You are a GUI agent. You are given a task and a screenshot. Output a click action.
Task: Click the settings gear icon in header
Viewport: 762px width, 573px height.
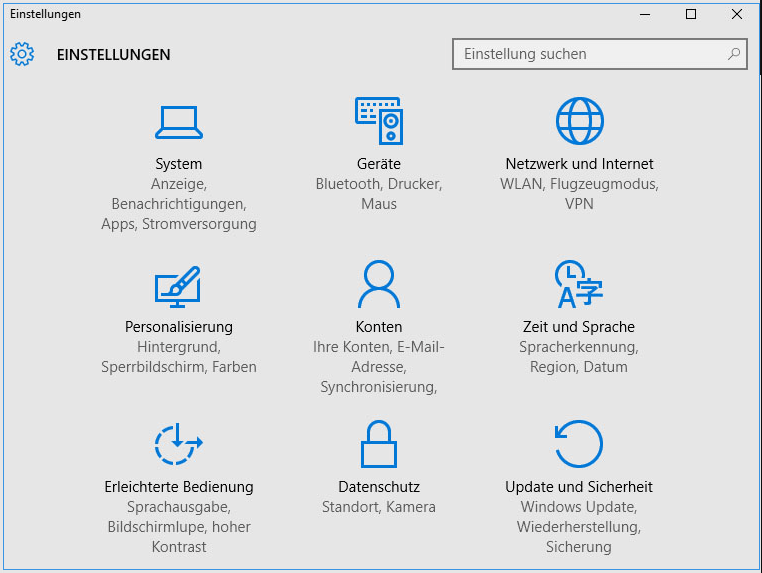click(22, 53)
